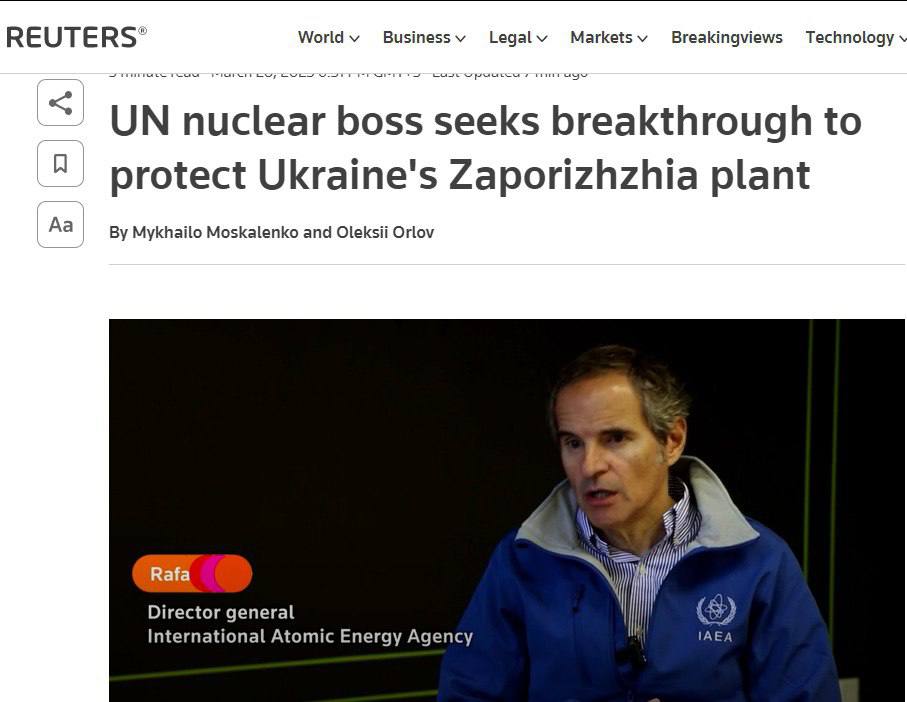Open author Oleksii Orlov's page
This screenshot has height=702, width=907.
[x=385, y=232]
